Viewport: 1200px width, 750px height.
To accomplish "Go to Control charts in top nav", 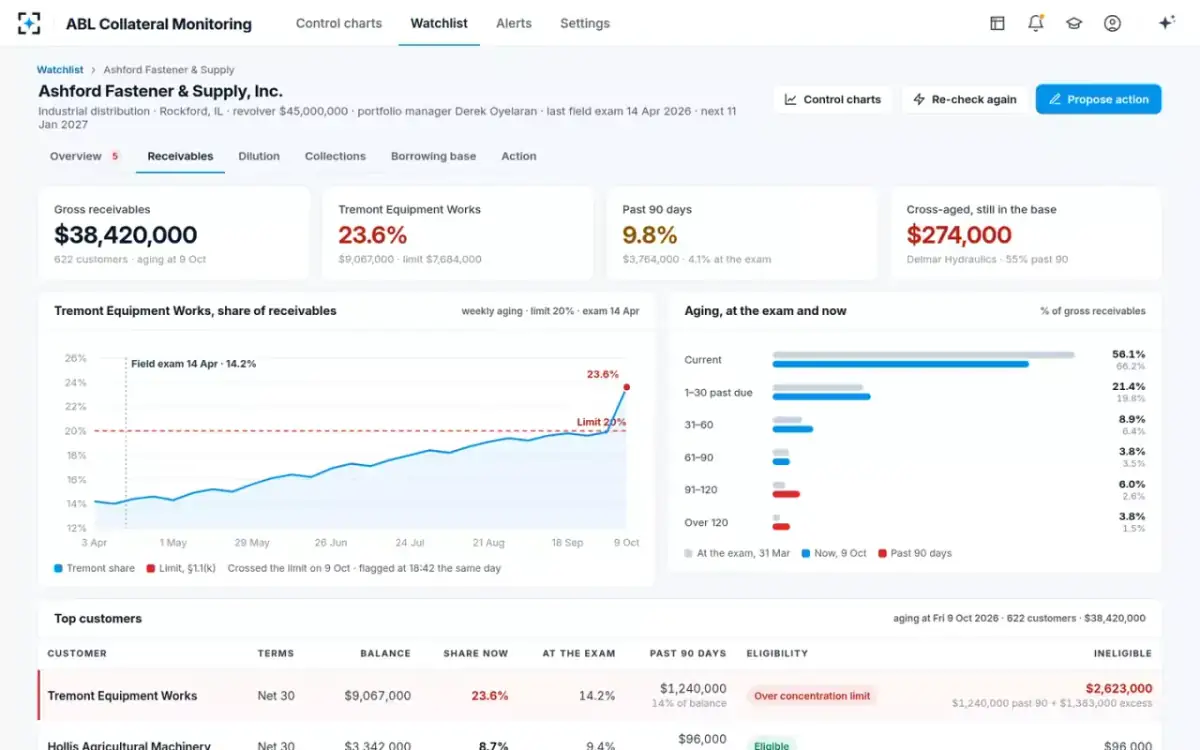I will tap(339, 23).
